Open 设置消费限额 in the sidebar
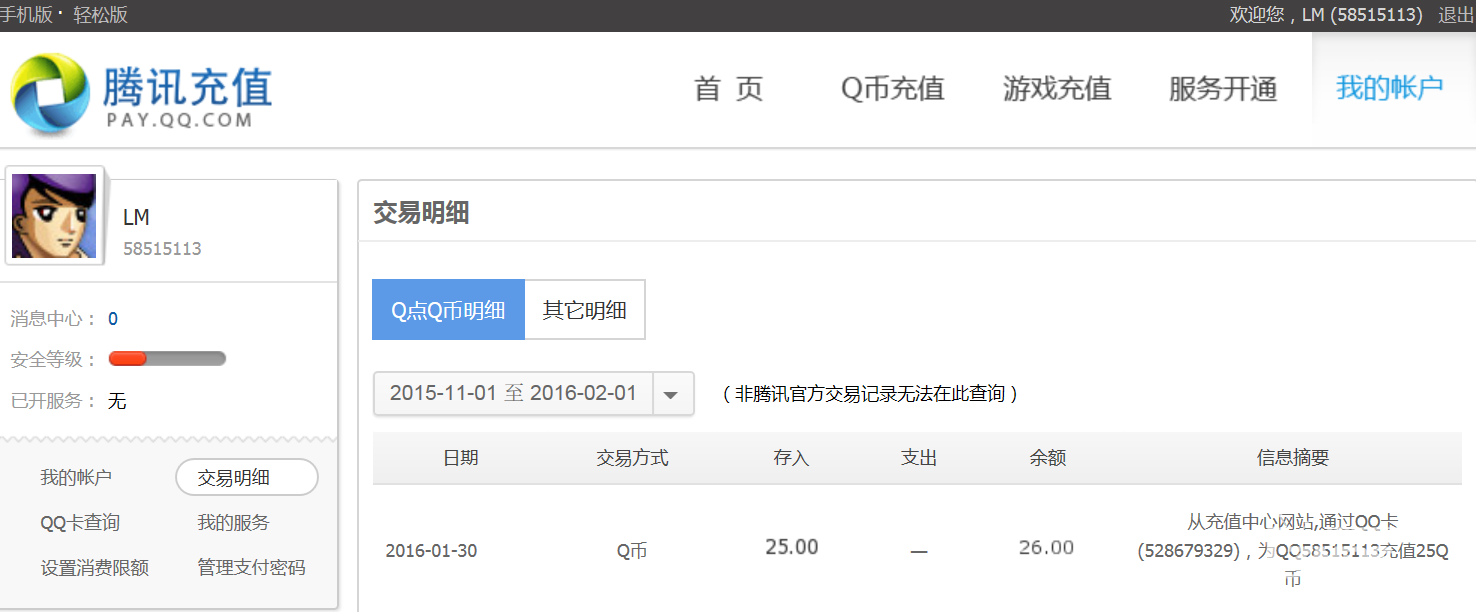The image size is (1476, 612). pos(94,568)
